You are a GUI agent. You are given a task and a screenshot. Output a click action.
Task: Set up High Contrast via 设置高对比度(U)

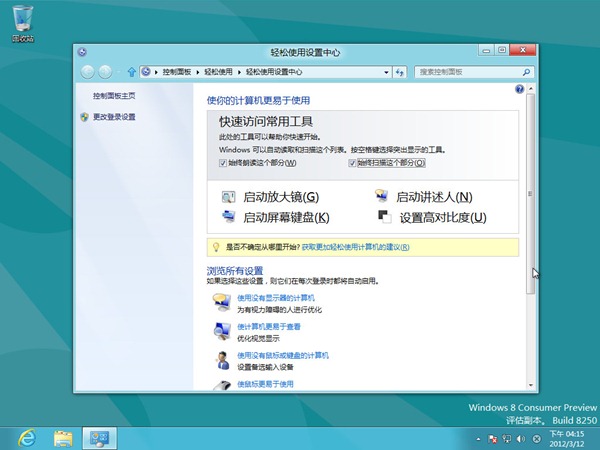point(443,217)
